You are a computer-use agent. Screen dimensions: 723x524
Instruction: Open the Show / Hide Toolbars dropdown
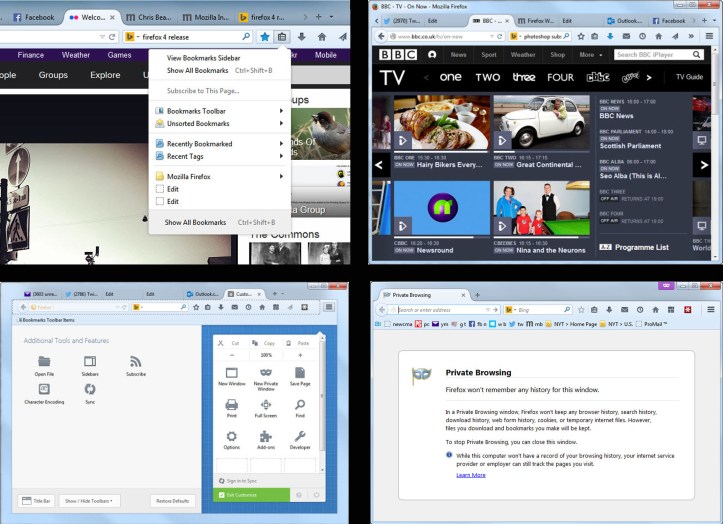coord(88,500)
